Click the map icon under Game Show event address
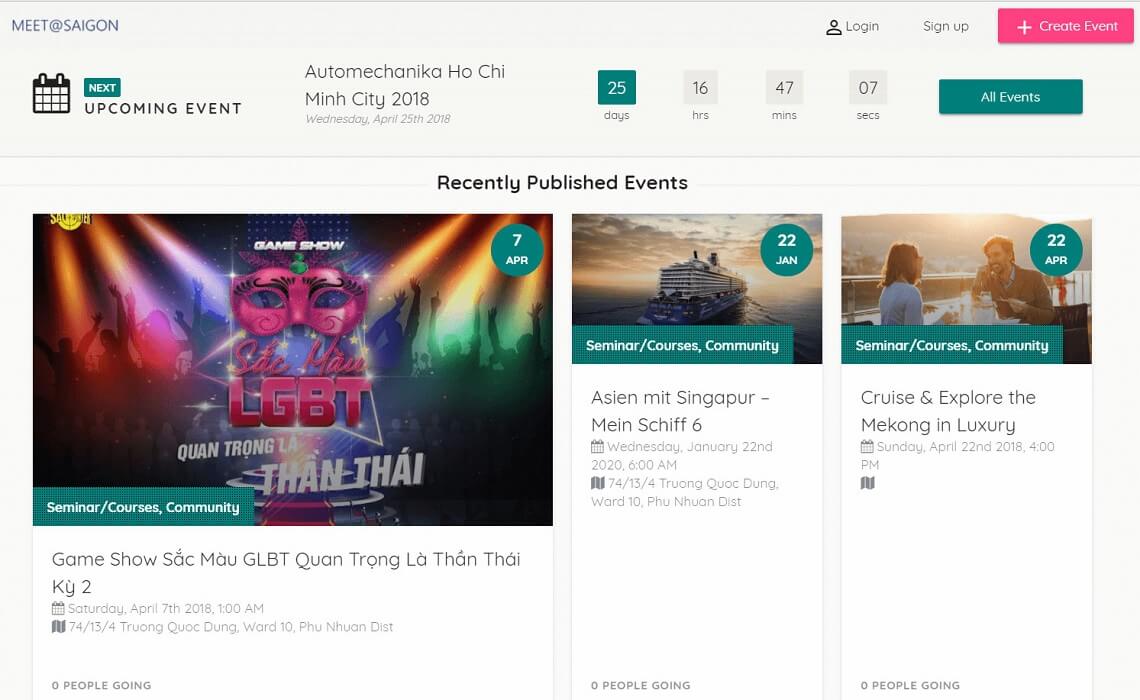 (59, 627)
